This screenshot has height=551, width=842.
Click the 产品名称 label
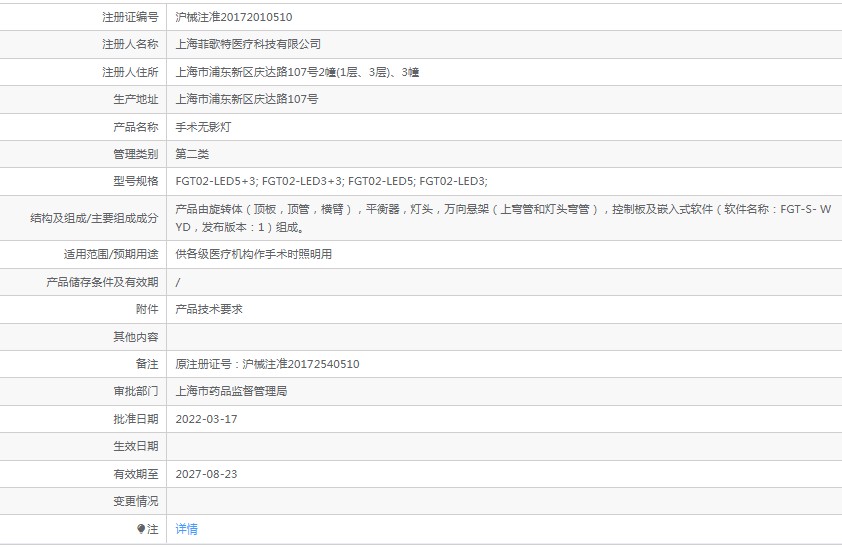coord(136,127)
